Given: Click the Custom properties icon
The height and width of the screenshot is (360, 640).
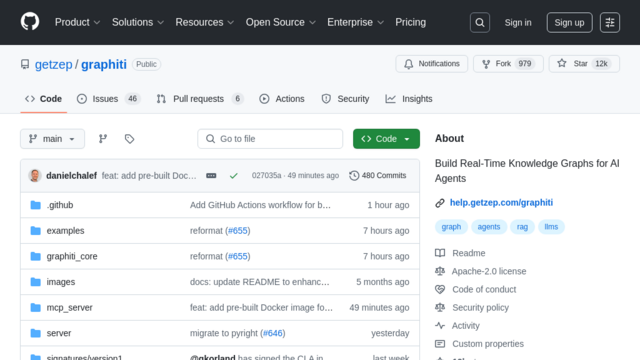Looking at the screenshot, I should [440, 344].
